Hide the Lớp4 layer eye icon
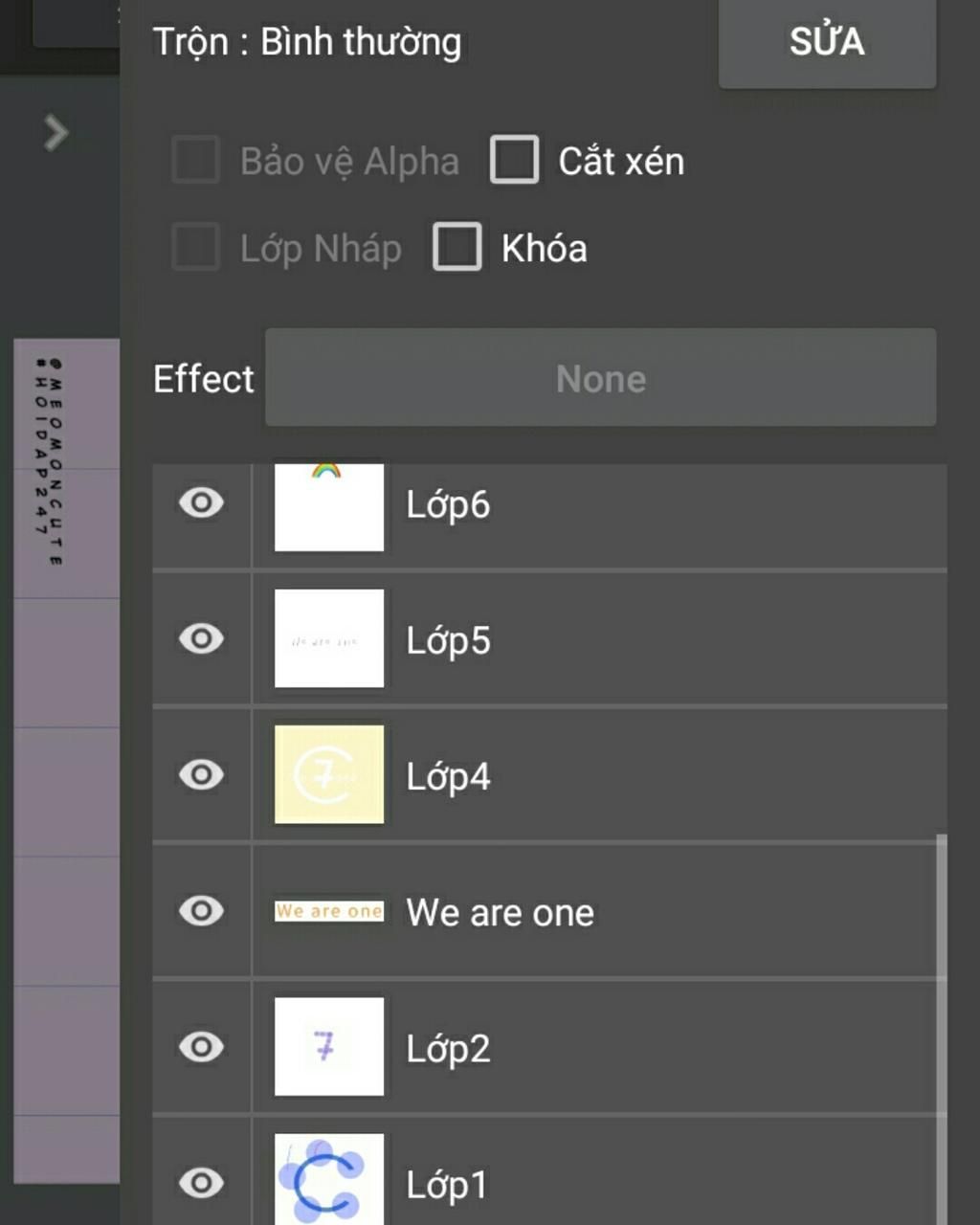The image size is (980, 1225). 201,774
